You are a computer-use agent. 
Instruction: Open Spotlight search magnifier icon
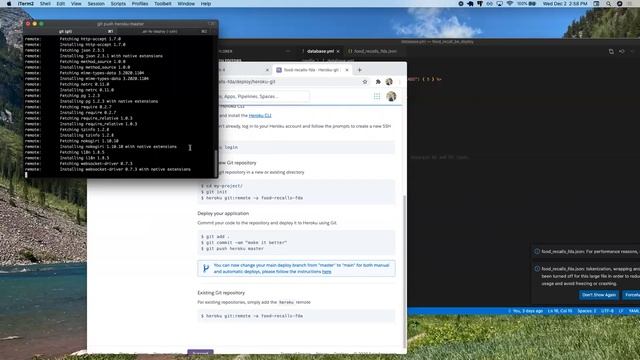tap(608, 4)
